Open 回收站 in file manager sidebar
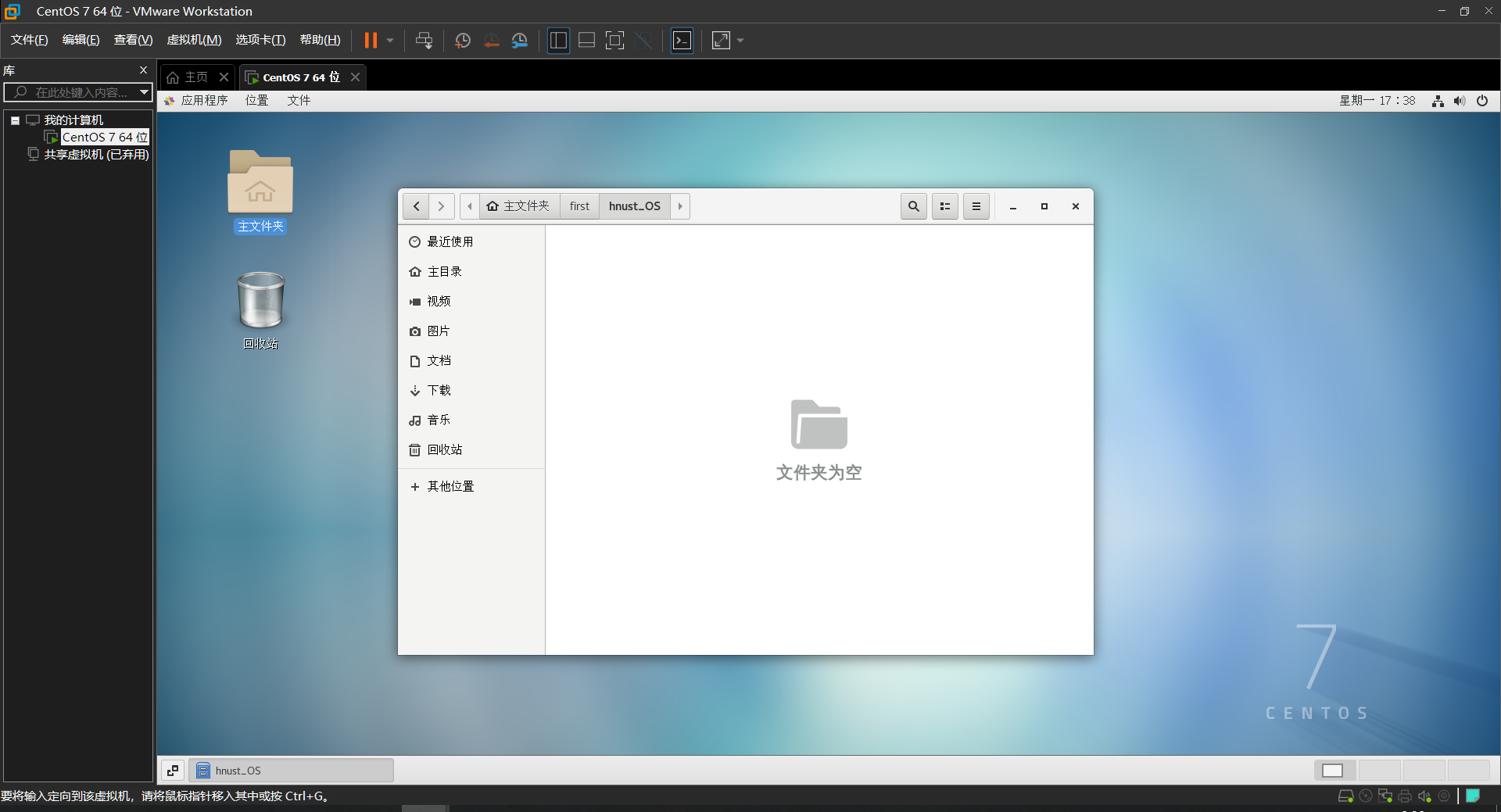This screenshot has height=812, width=1501. (x=471, y=450)
